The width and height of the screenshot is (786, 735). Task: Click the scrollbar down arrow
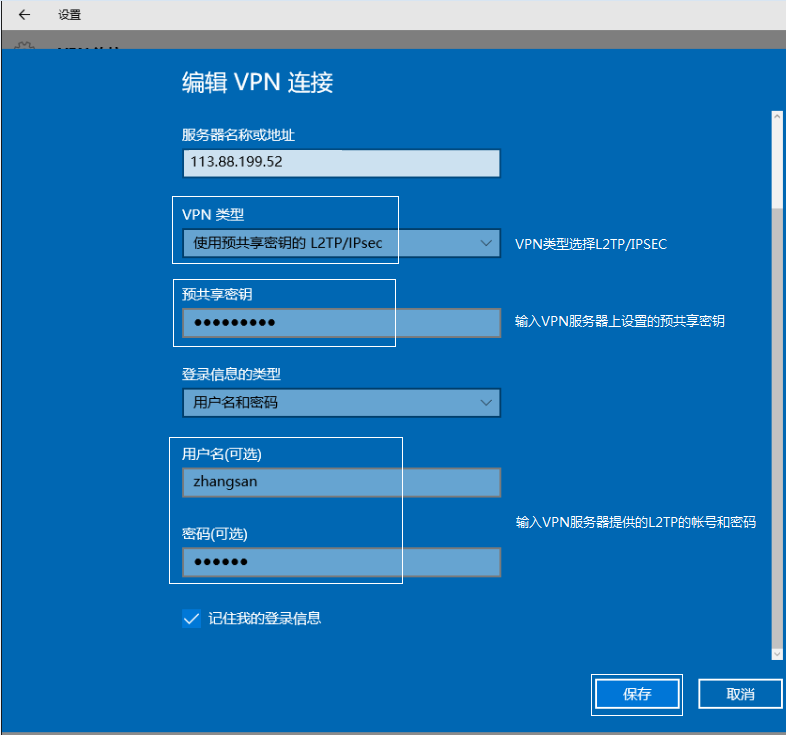point(777,654)
